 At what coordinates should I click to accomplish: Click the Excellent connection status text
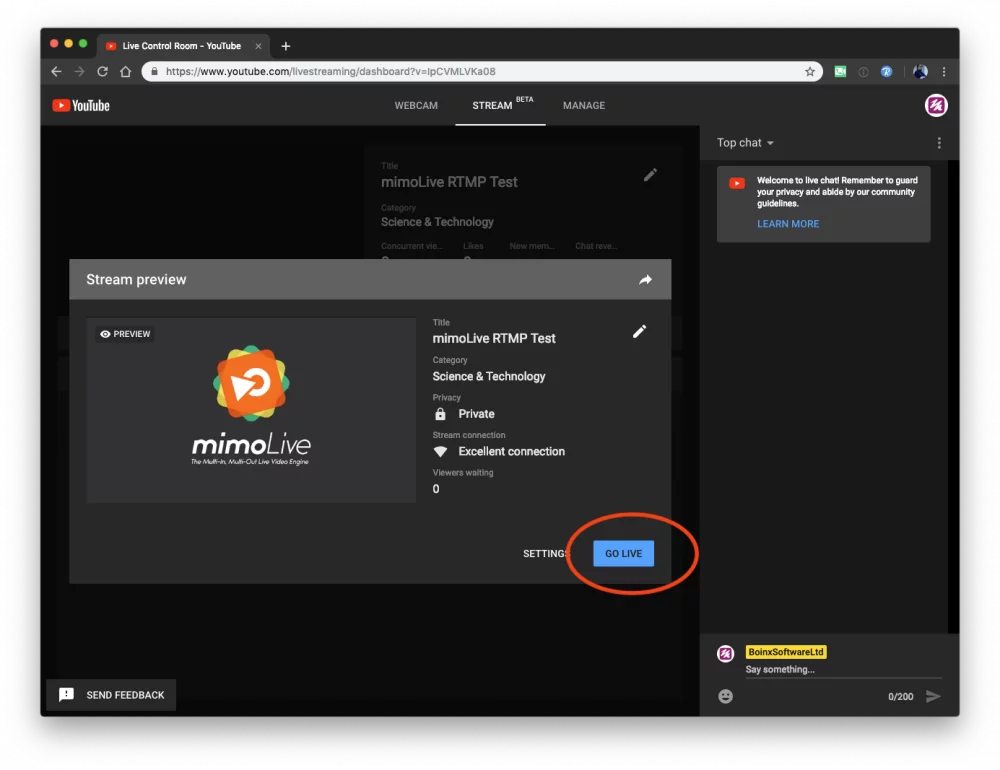tap(511, 452)
